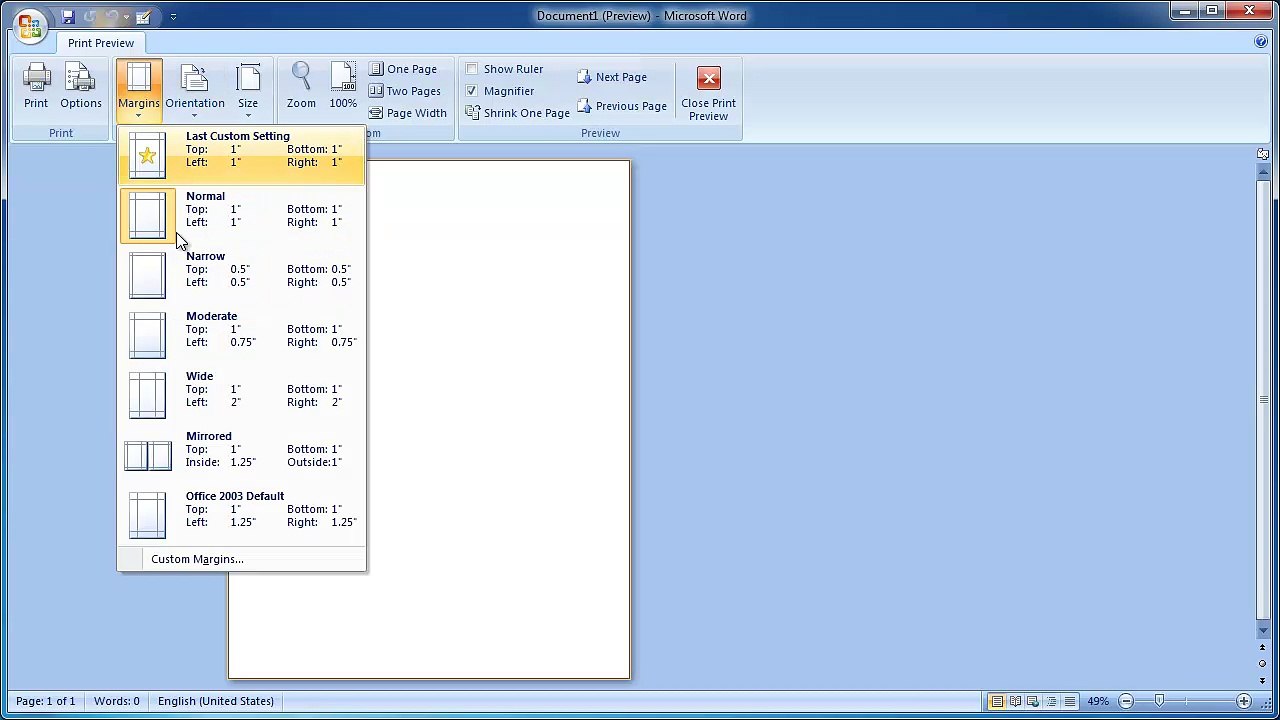Open Custom Margins dialog

click(242, 559)
